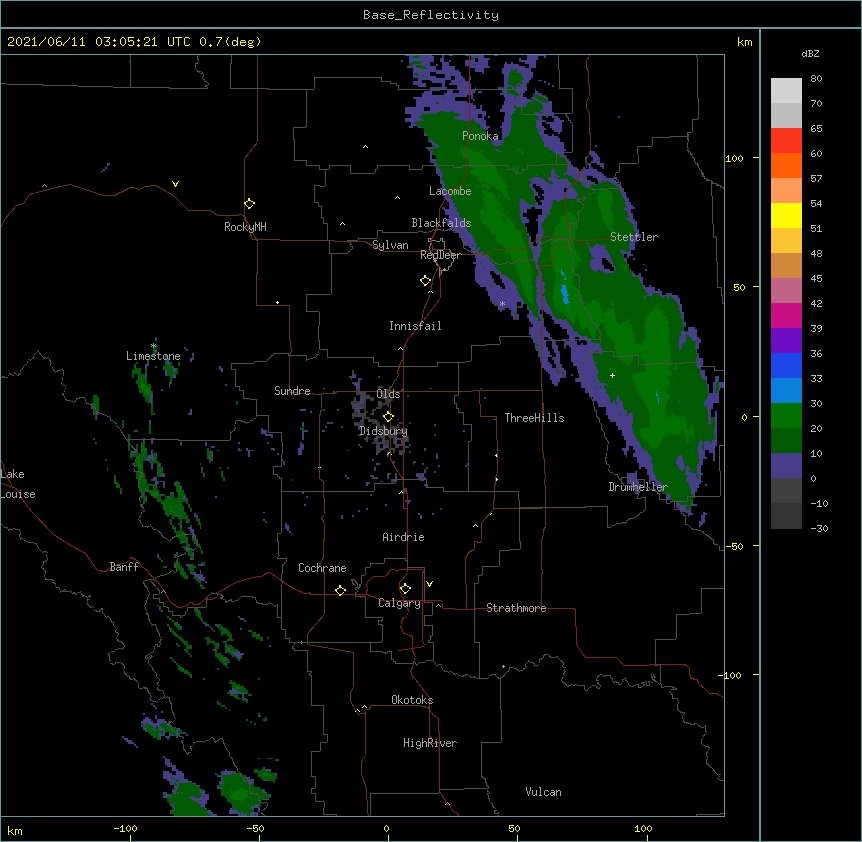Click the Drumheller city label

coord(638,487)
